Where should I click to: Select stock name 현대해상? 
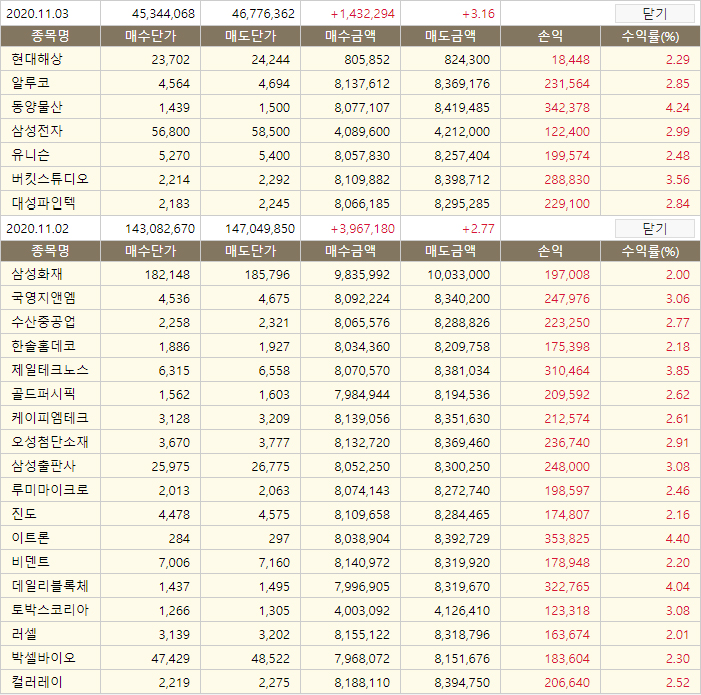pos(37,59)
